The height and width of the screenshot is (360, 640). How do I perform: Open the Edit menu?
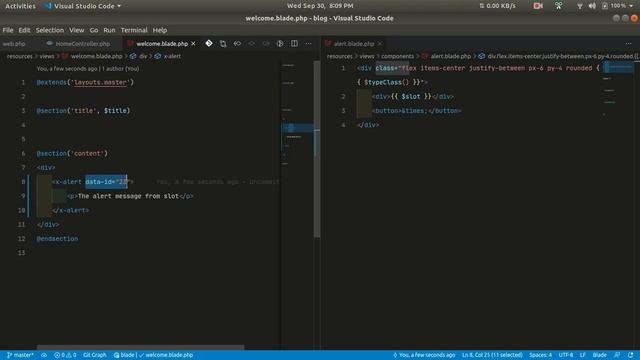(24, 30)
